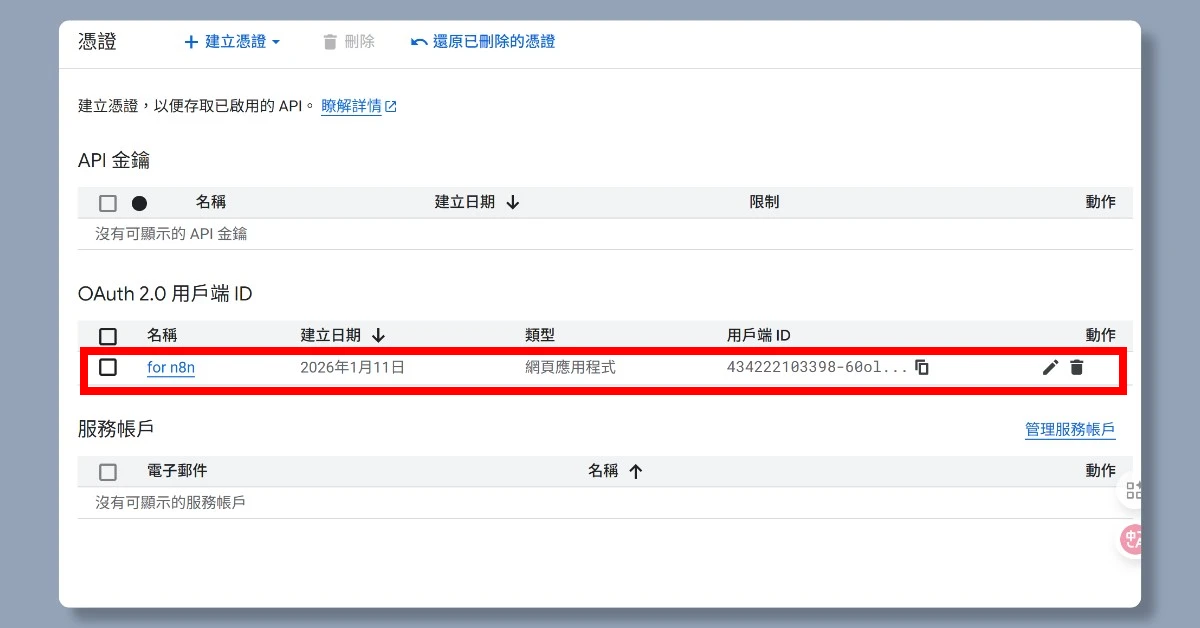Click the undo arrow icon beside 還原已刪除的憑證
Image resolution: width=1200 pixels, height=628 pixels.
tap(419, 42)
